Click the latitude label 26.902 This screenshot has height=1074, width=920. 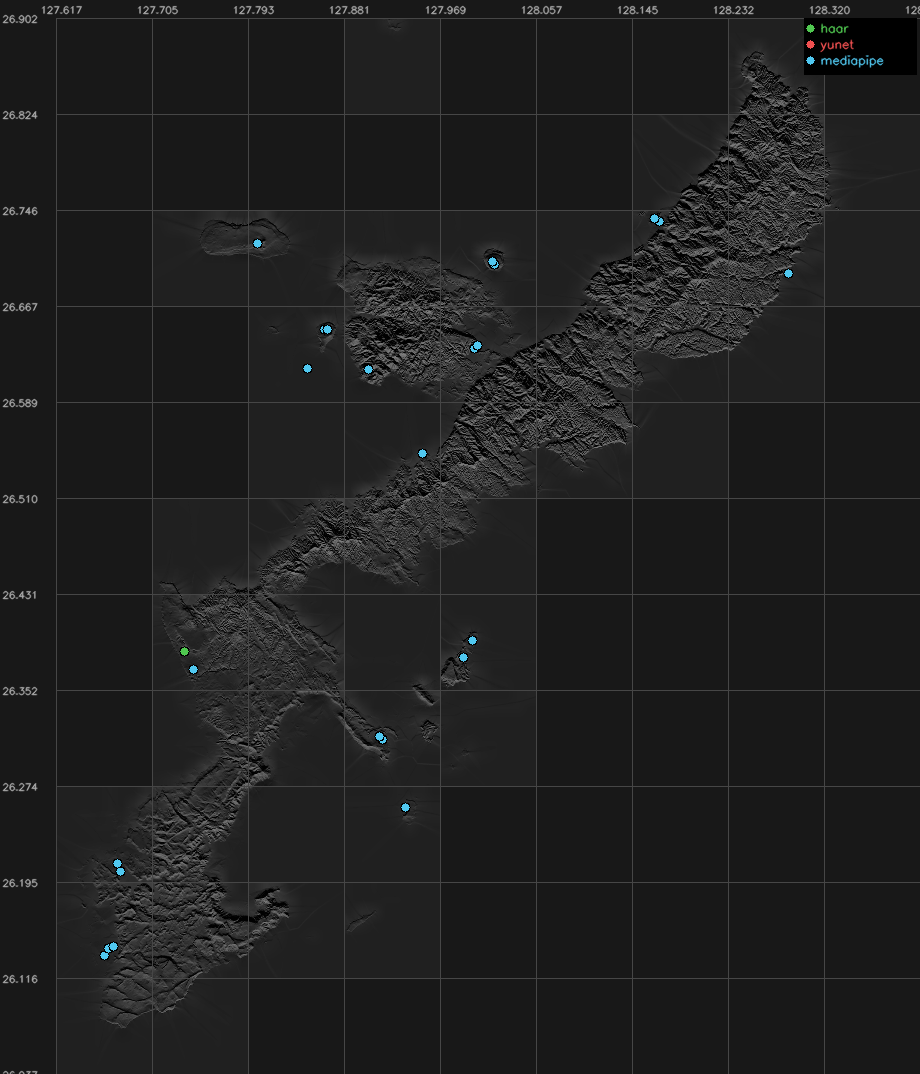[x=20, y=19]
